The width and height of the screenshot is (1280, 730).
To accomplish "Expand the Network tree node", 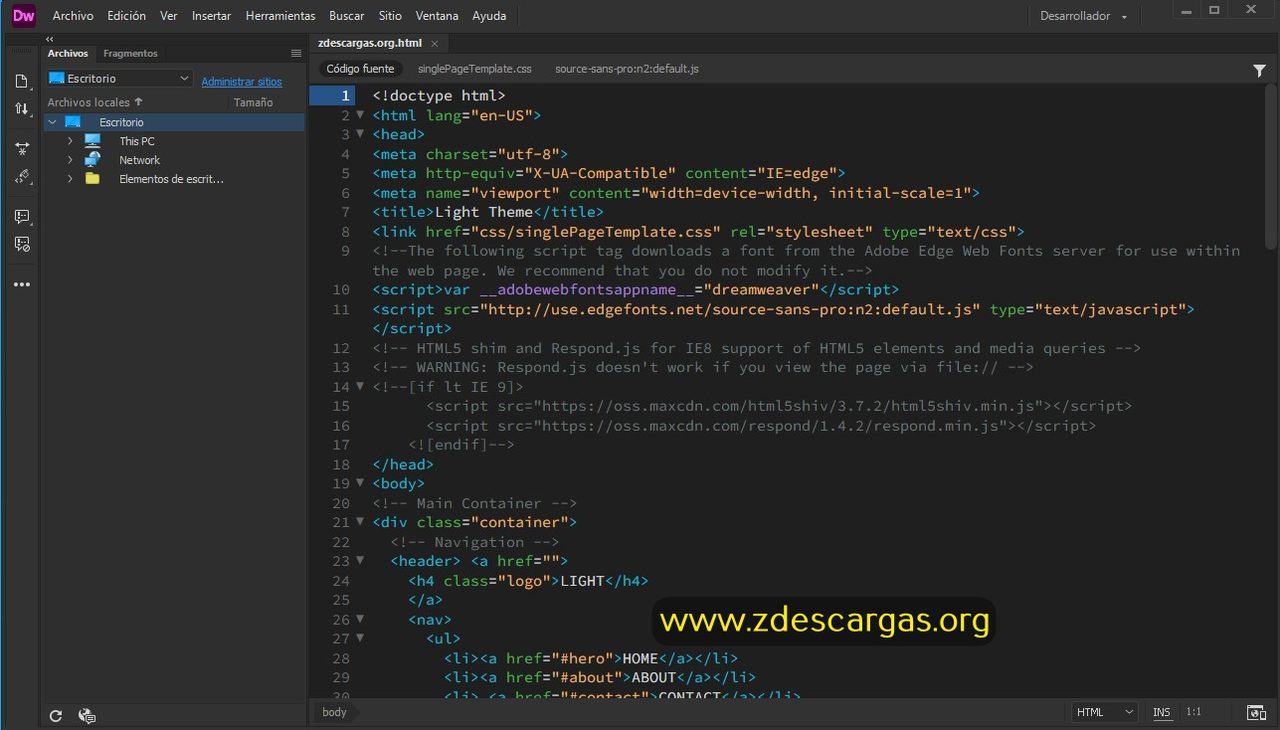I will (70, 160).
